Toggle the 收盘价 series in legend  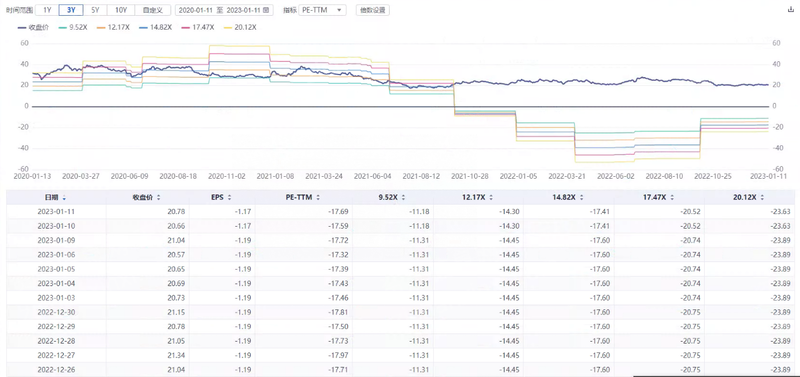[33, 27]
